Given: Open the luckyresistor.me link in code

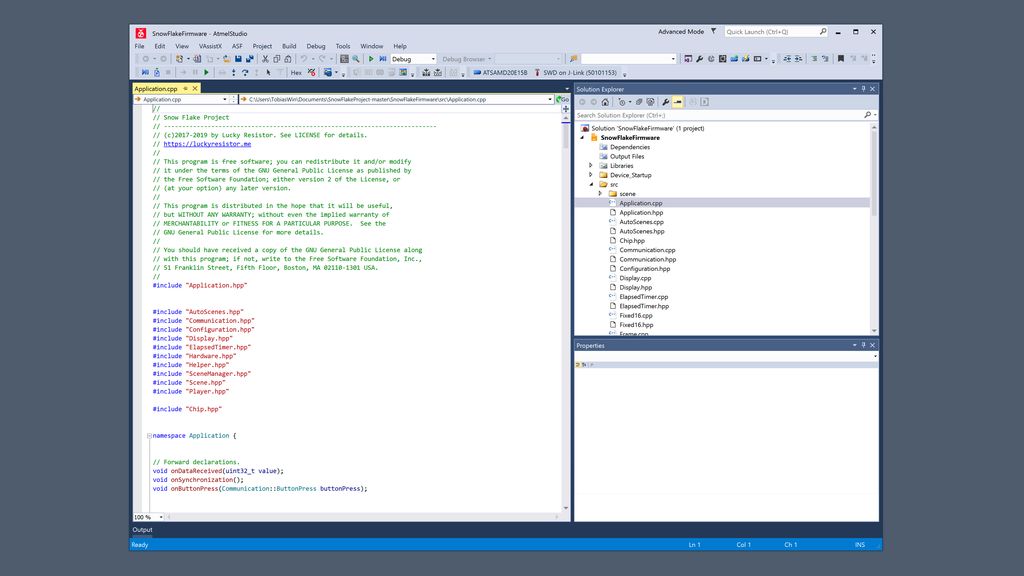Looking at the screenshot, I should coord(207,144).
